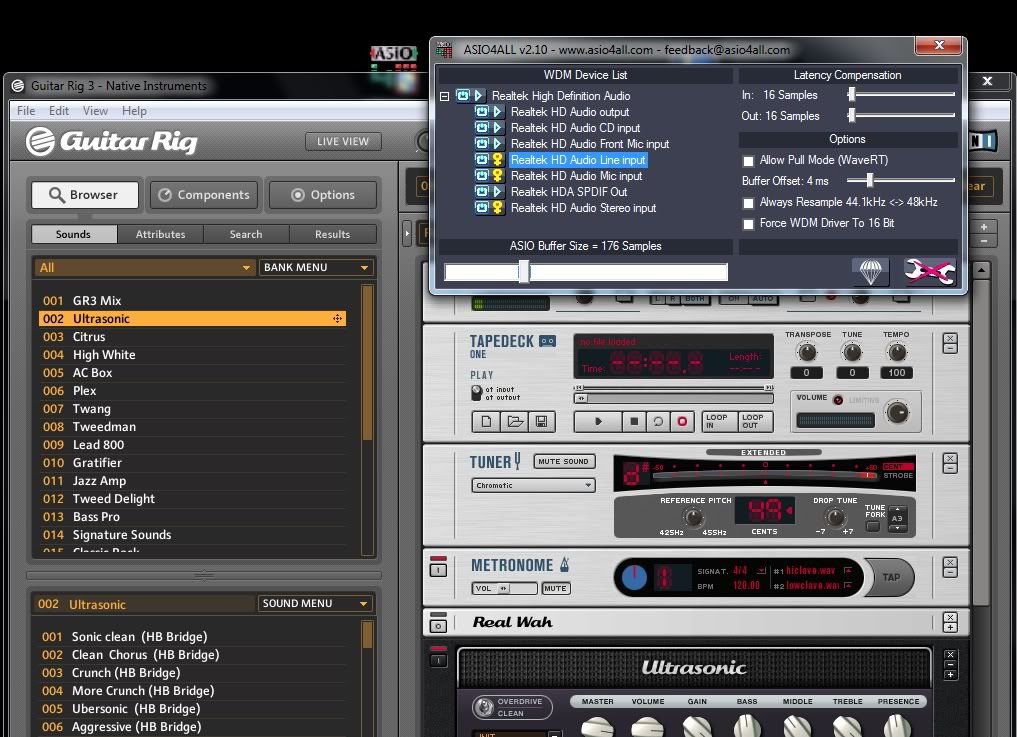
Task: Minimize the Tuner module
Action: coord(950,468)
